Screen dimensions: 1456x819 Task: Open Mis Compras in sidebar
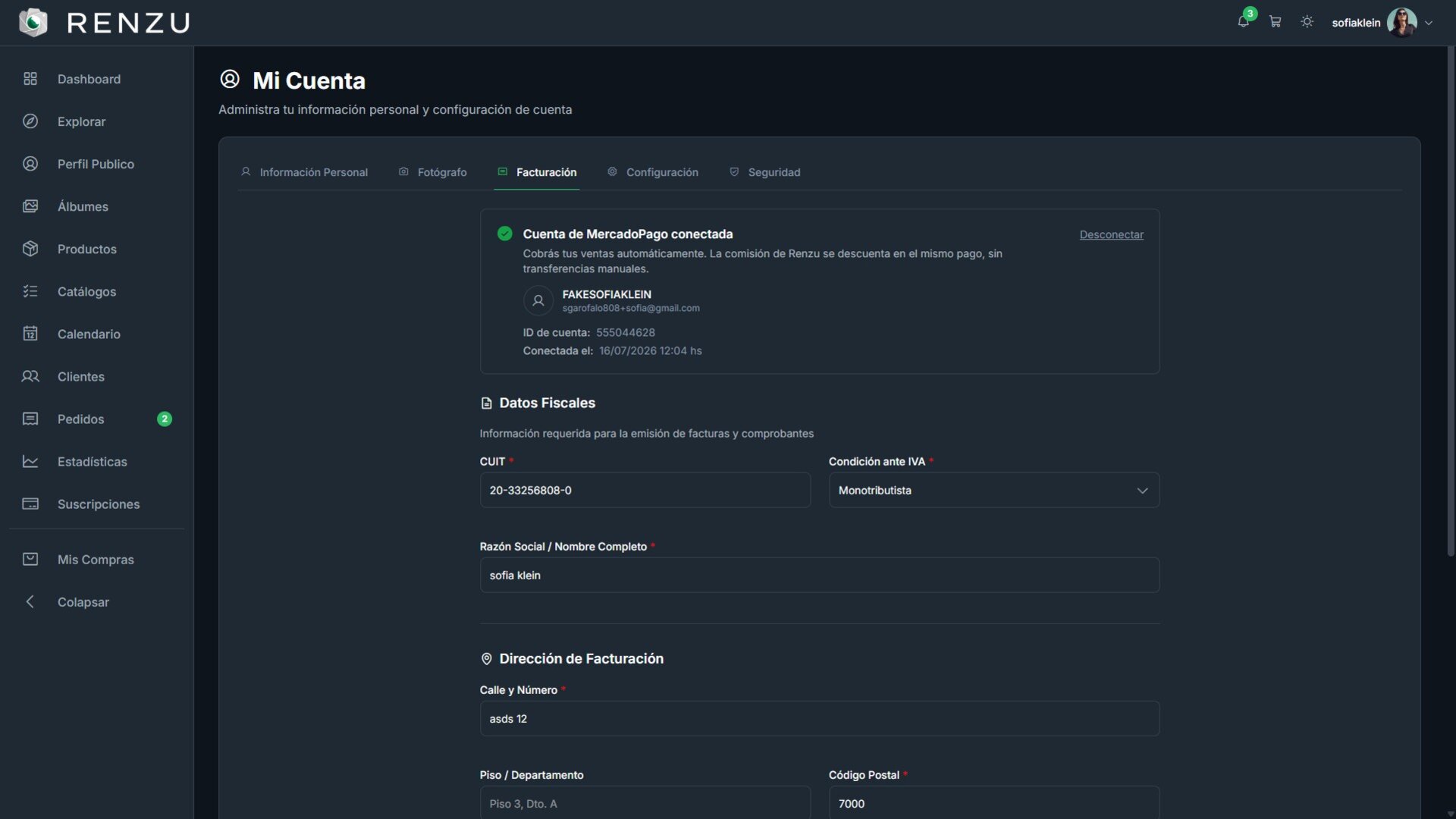(x=97, y=560)
